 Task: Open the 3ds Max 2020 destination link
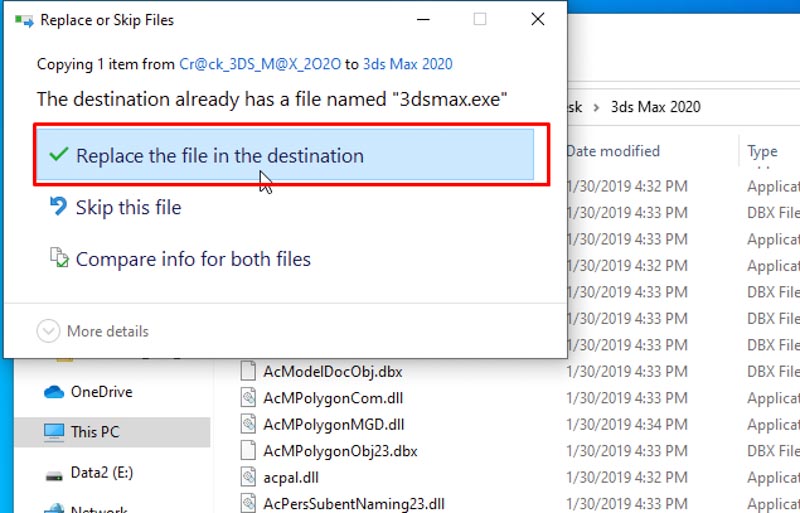tap(408, 64)
